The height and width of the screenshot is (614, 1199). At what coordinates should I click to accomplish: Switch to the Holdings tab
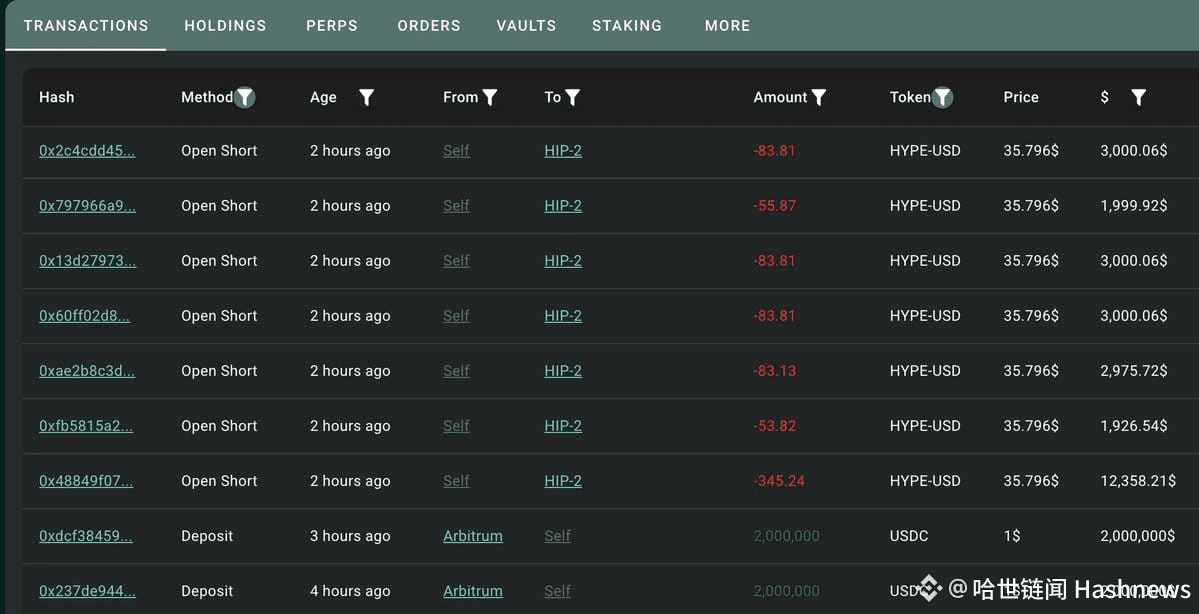click(x=225, y=25)
